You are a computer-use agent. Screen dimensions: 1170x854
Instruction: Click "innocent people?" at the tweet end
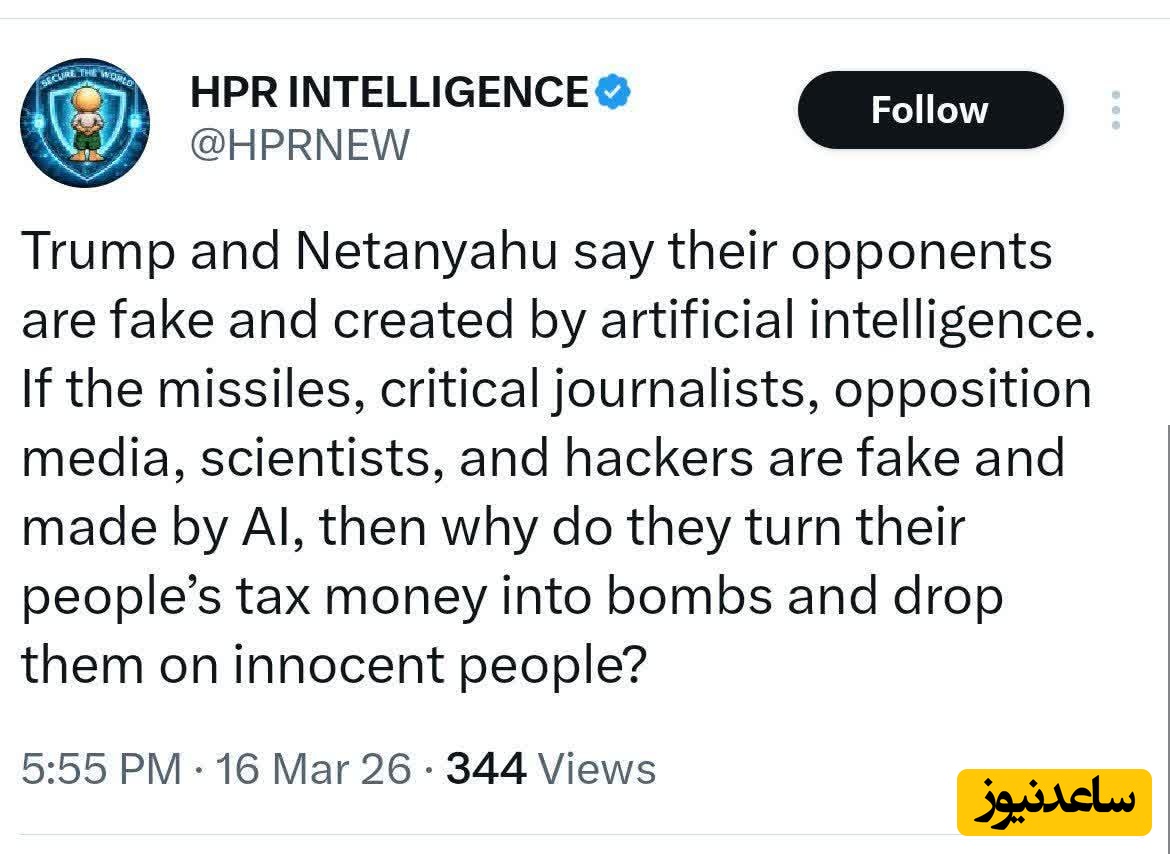tap(438, 665)
